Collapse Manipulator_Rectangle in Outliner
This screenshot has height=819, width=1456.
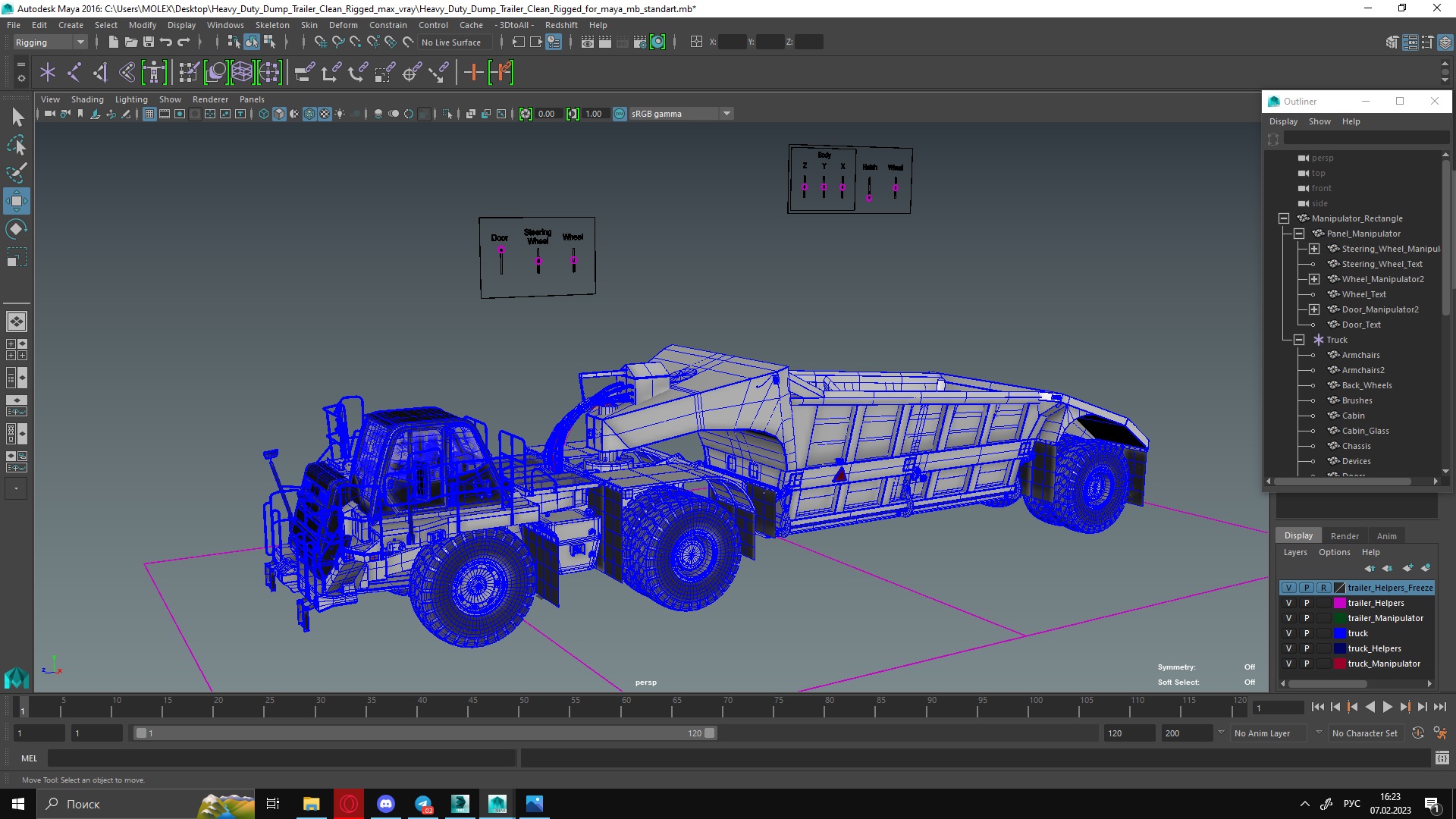coord(1284,218)
